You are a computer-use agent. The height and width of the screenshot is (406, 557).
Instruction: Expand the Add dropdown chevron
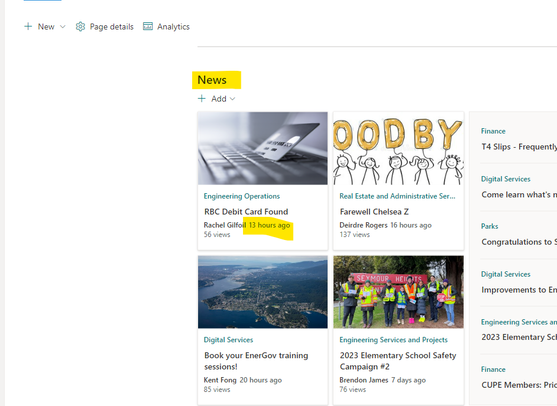click(x=233, y=99)
